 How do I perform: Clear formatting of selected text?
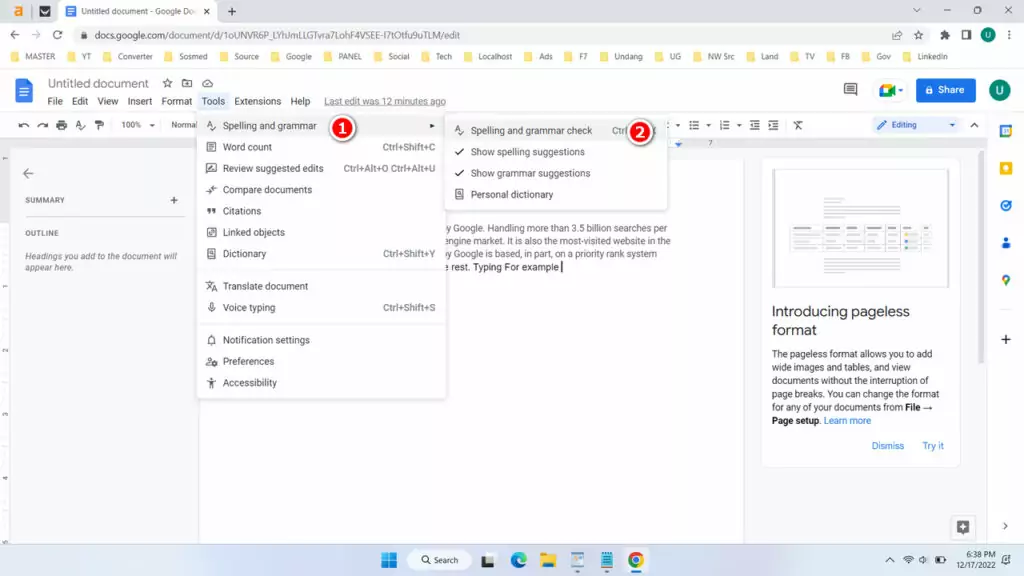point(797,124)
